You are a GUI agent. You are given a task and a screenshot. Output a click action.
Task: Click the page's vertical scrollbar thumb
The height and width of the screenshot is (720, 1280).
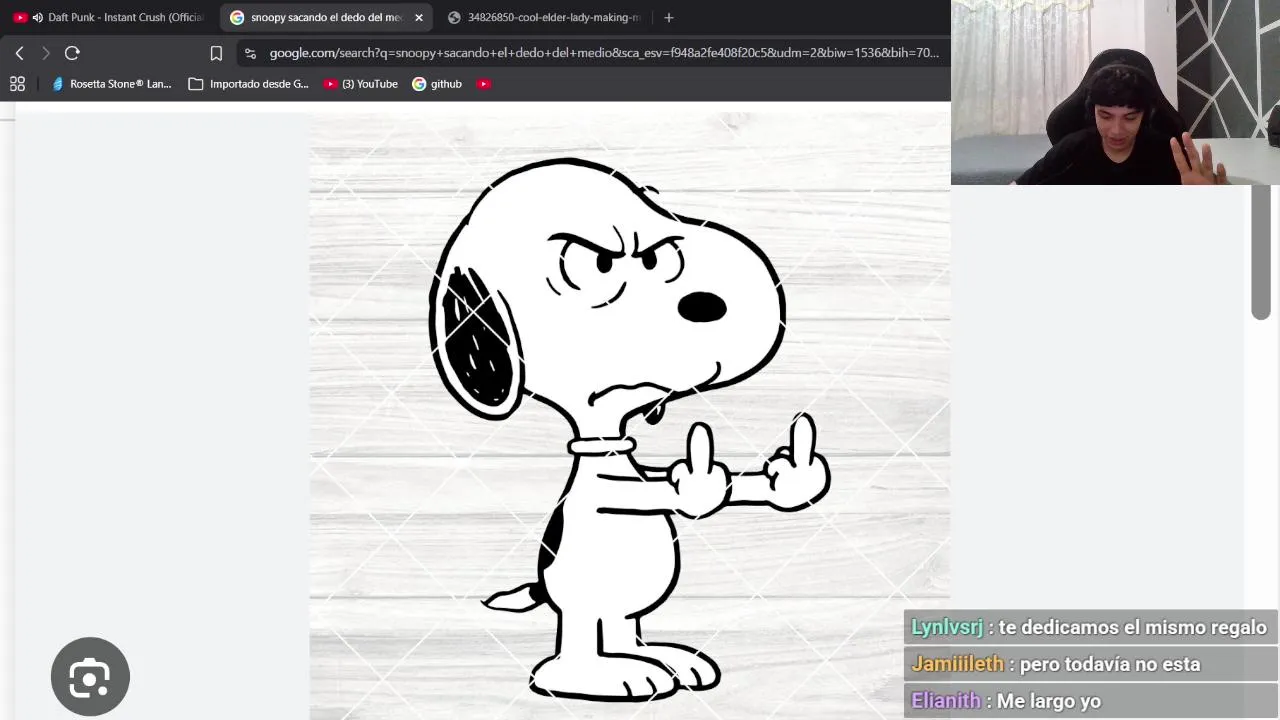pos(1261,252)
